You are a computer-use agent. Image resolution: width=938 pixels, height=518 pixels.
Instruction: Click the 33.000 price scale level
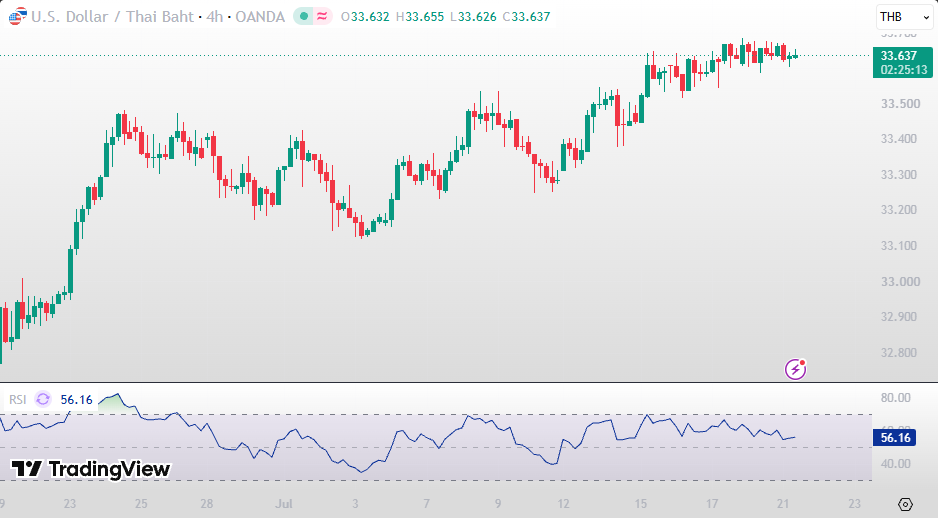(900, 281)
